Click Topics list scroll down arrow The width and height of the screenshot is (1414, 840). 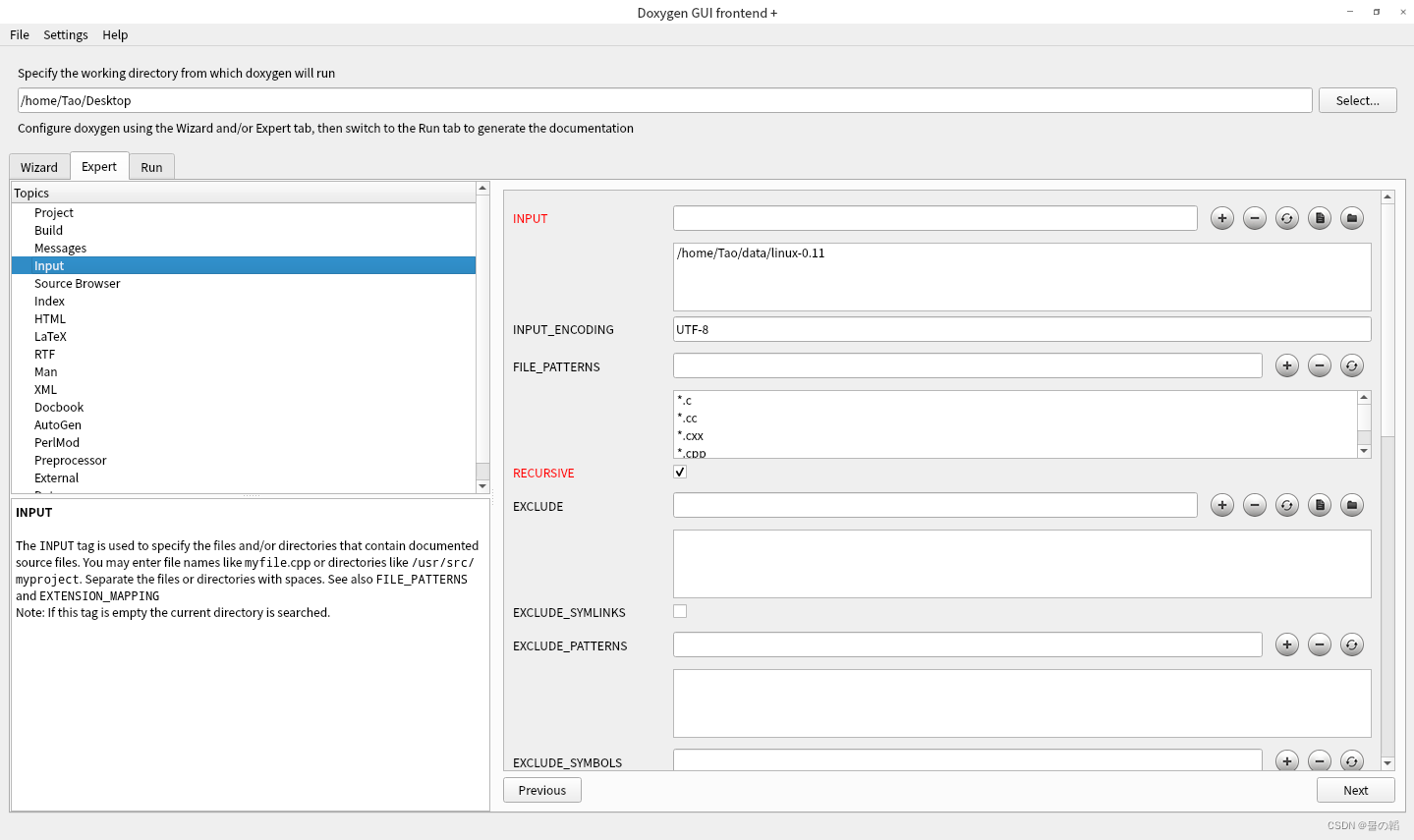coord(482,486)
